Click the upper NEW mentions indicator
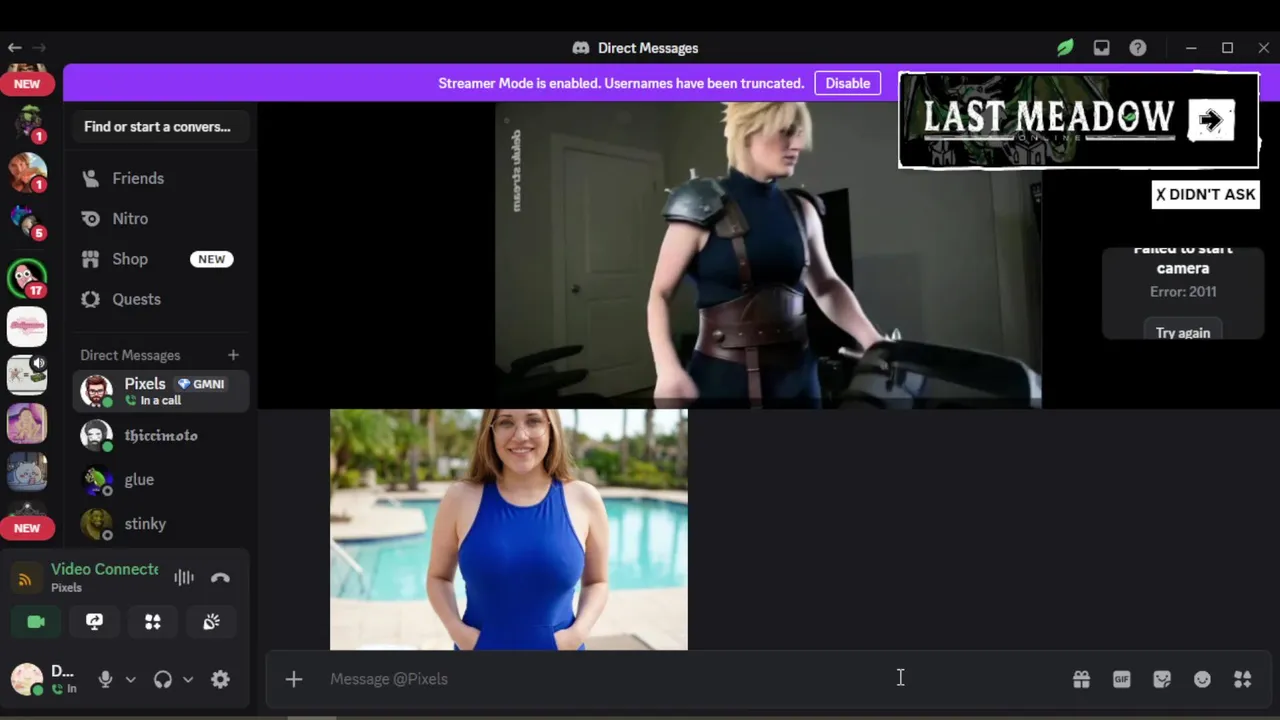The image size is (1280, 720). pos(27,84)
